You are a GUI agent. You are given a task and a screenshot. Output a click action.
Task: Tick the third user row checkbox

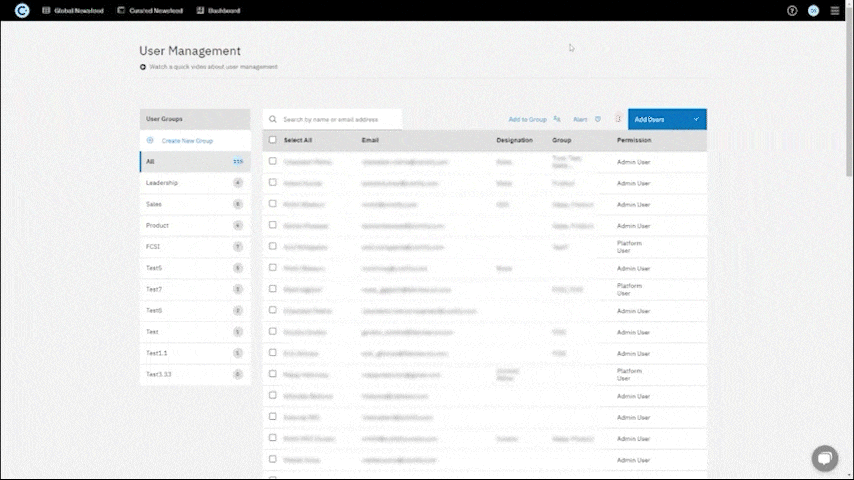tap(273, 204)
